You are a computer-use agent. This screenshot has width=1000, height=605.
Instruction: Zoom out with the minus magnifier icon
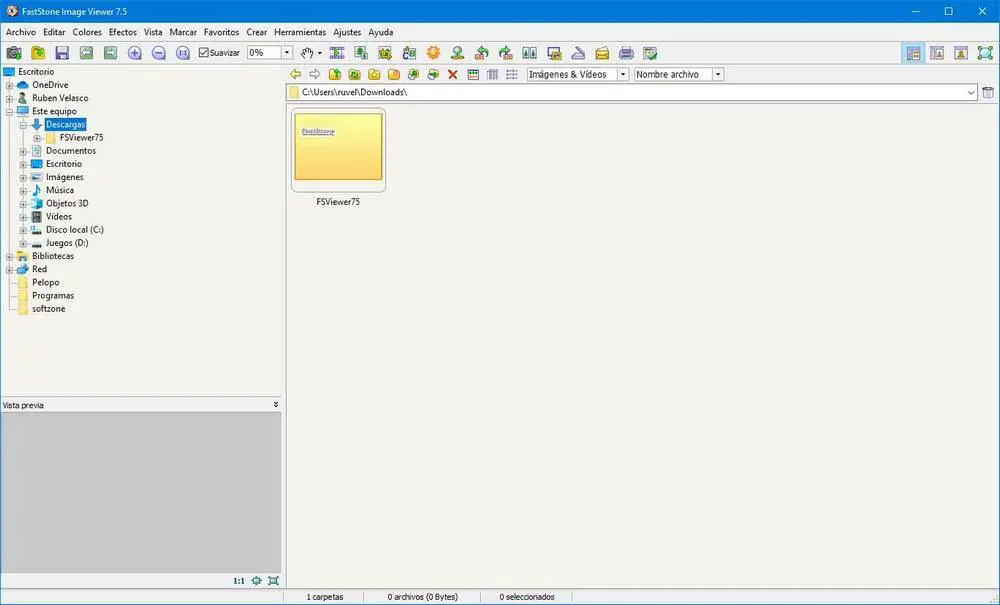click(x=159, y=53)
